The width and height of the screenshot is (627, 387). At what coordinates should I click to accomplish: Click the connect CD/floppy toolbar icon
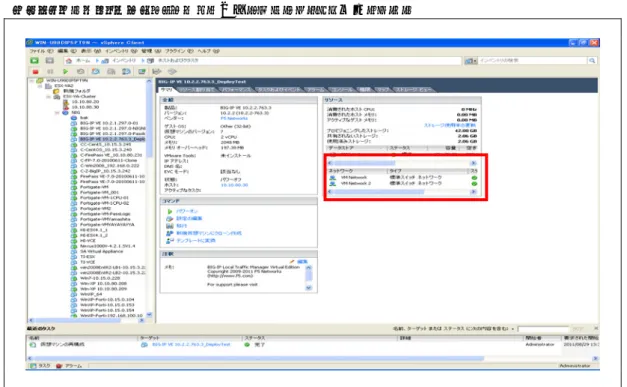157,72
